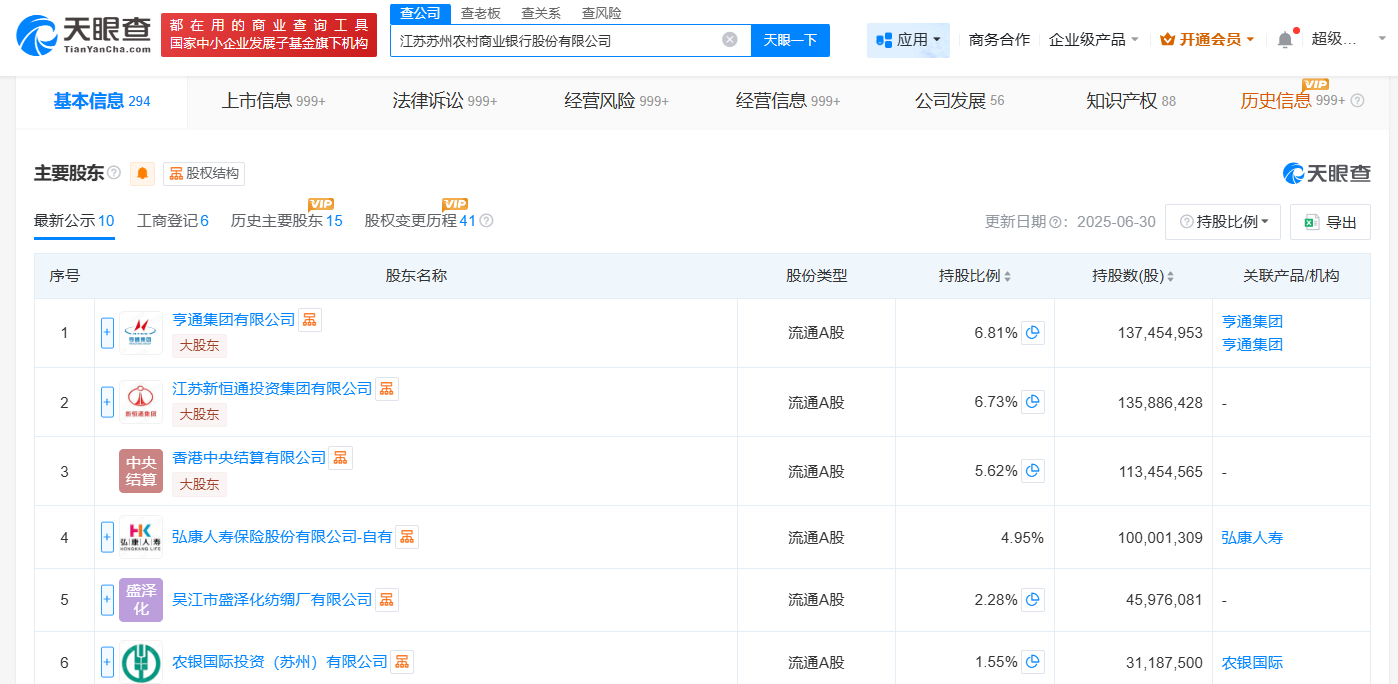Switch to the 工商登记 tab
1398x684 pixels.
171,222
